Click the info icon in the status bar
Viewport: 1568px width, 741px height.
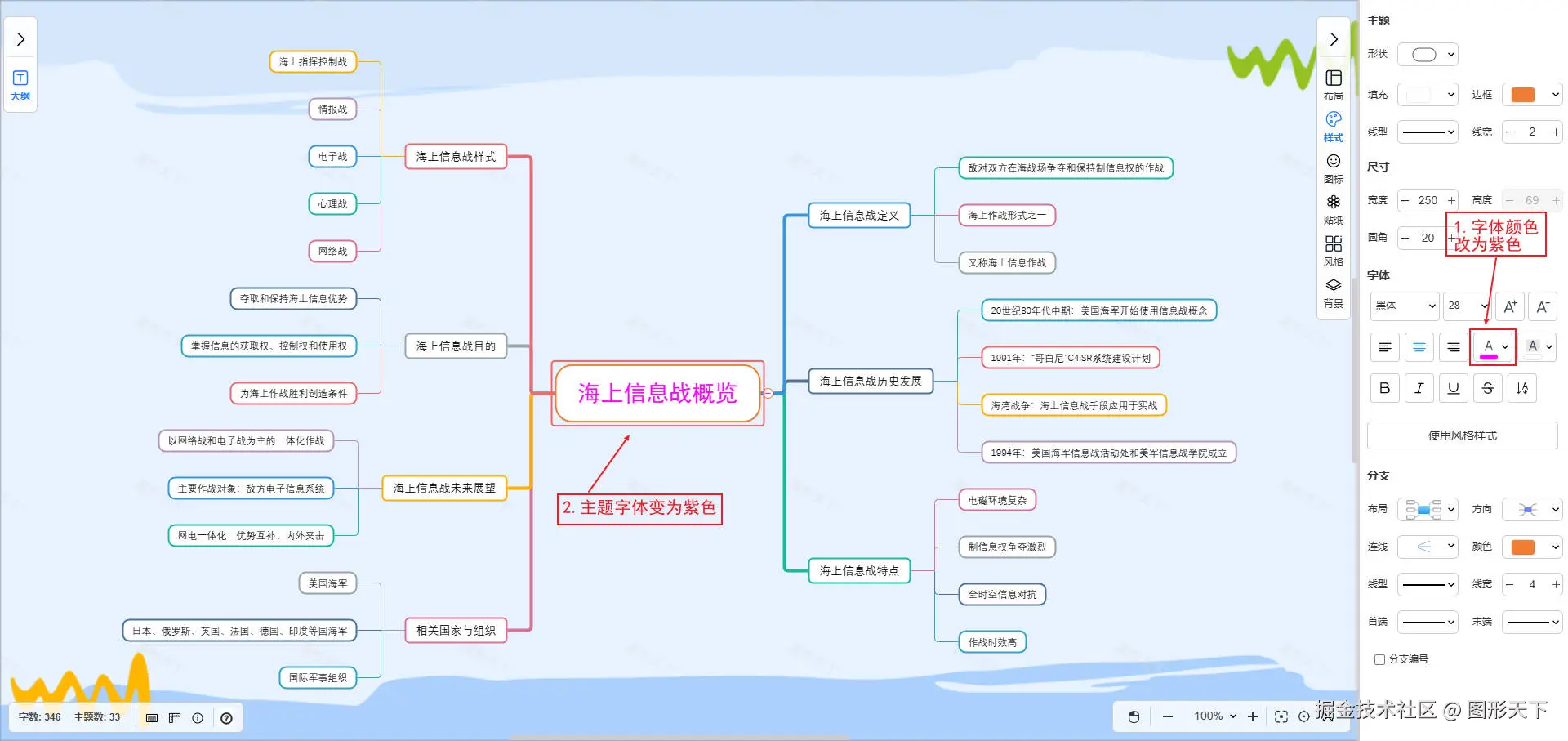coord(198,718)
